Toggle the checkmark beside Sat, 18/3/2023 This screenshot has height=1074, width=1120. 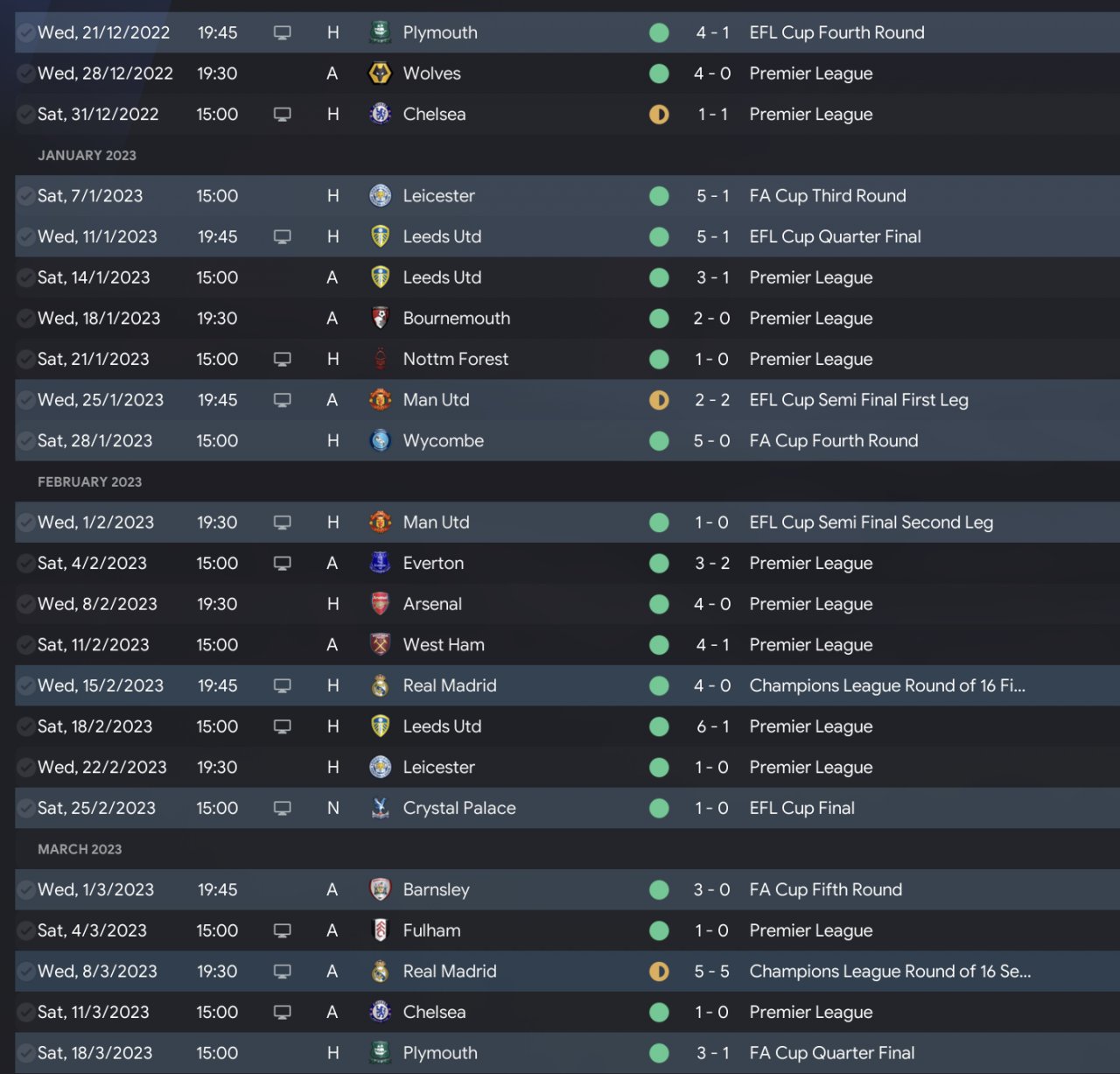coord(25,1053)
